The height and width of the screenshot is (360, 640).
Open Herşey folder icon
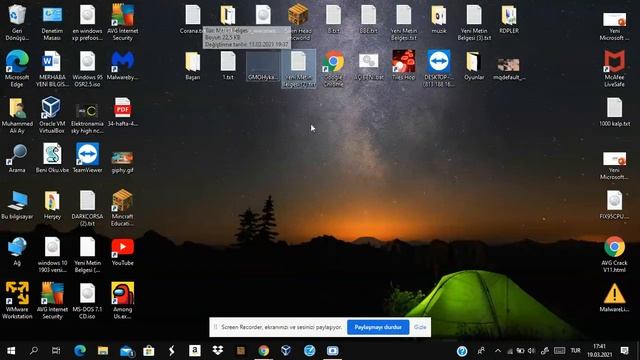[52, 205]
